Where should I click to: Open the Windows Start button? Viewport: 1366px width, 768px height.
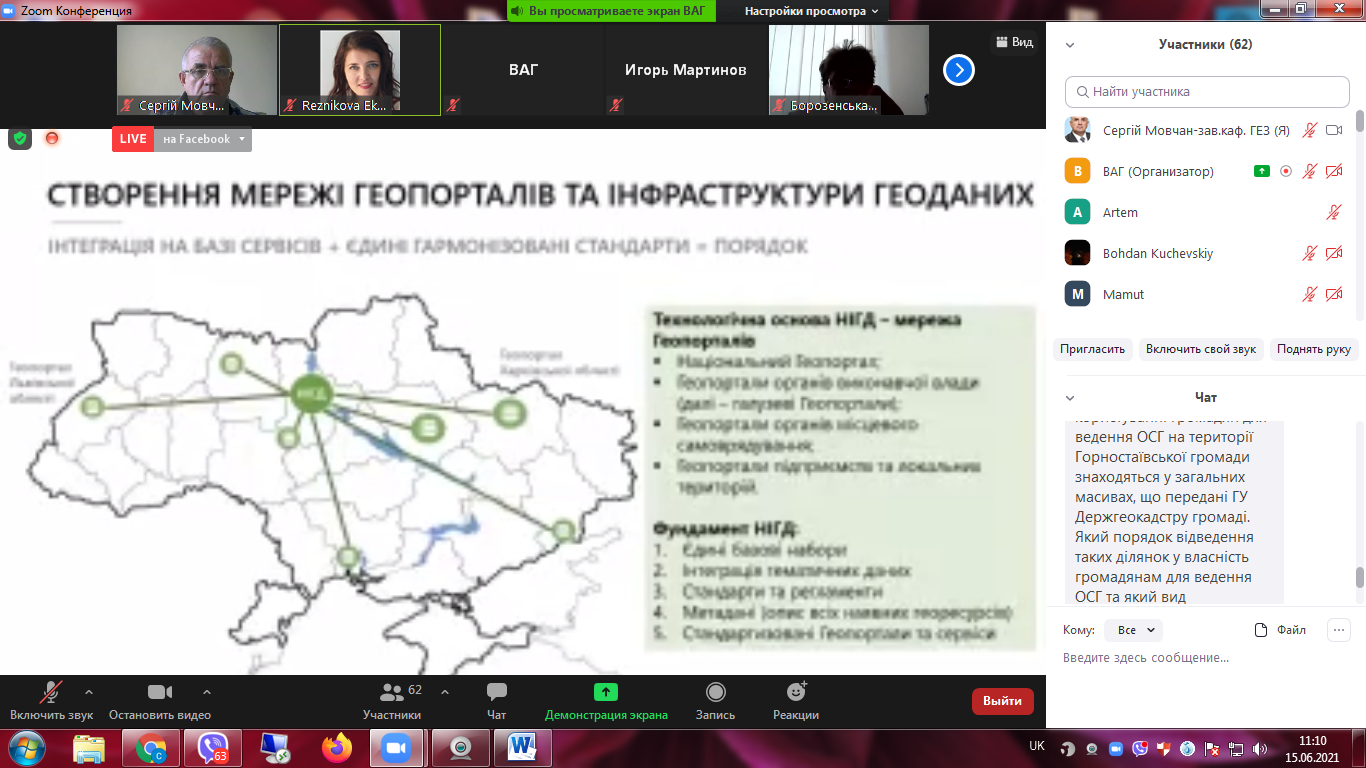coord(26,747)
